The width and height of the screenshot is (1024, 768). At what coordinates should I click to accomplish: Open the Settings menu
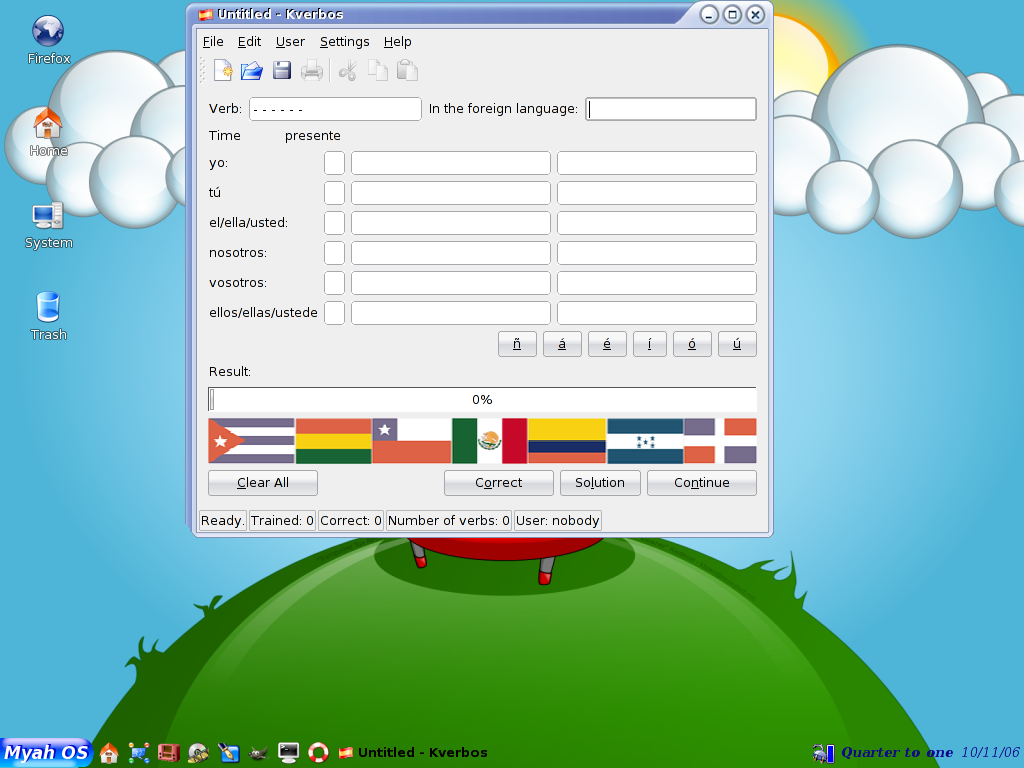click(x=344, y=42)
